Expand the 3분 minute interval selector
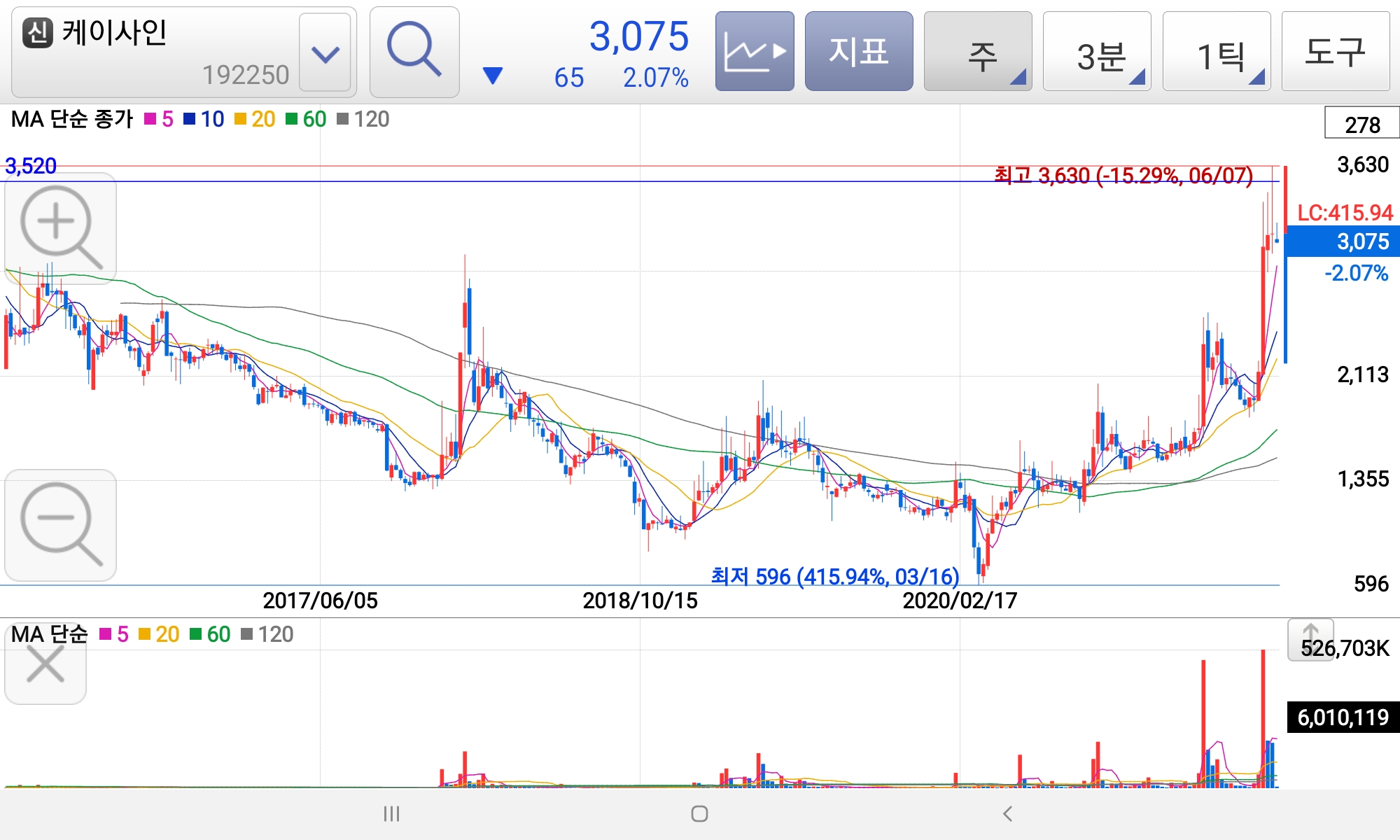This screenshot has height=840, width=1400. 1097,52
